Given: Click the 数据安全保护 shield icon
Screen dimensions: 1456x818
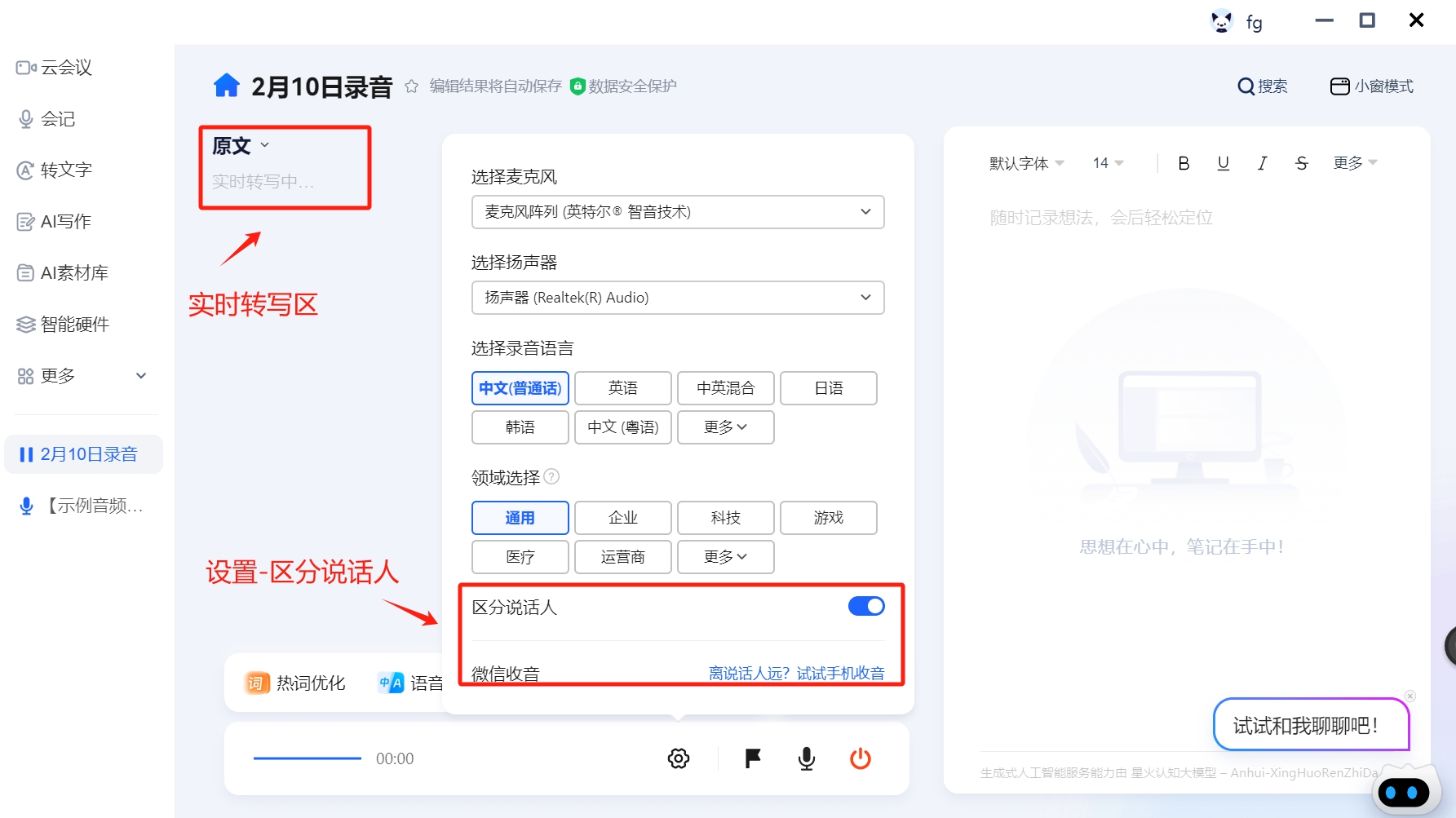Looking at the screenshot, I should pyautogui.click(x=578, y=86).
